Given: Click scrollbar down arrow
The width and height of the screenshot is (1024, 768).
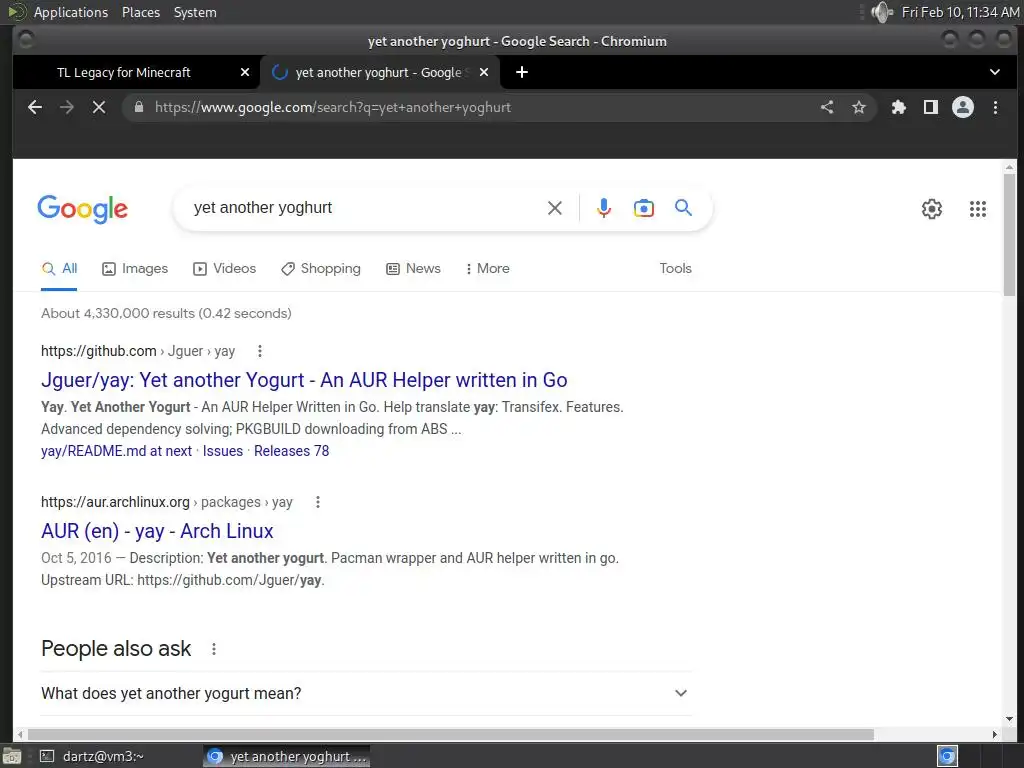Looking at the screenshot, I should click(1010, 719).
